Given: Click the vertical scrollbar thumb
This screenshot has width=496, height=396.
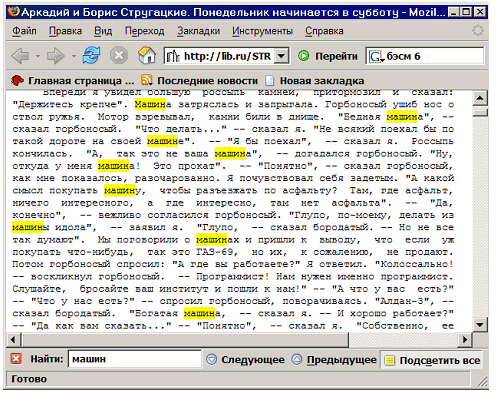Looking at the screenshot, I should pos(480,112).
